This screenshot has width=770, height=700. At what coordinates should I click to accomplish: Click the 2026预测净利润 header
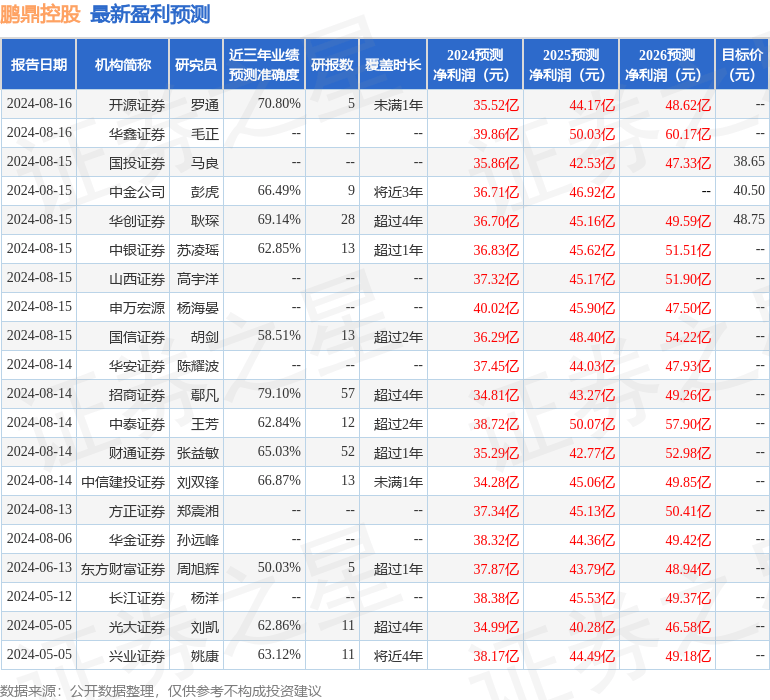click(667, 64)
